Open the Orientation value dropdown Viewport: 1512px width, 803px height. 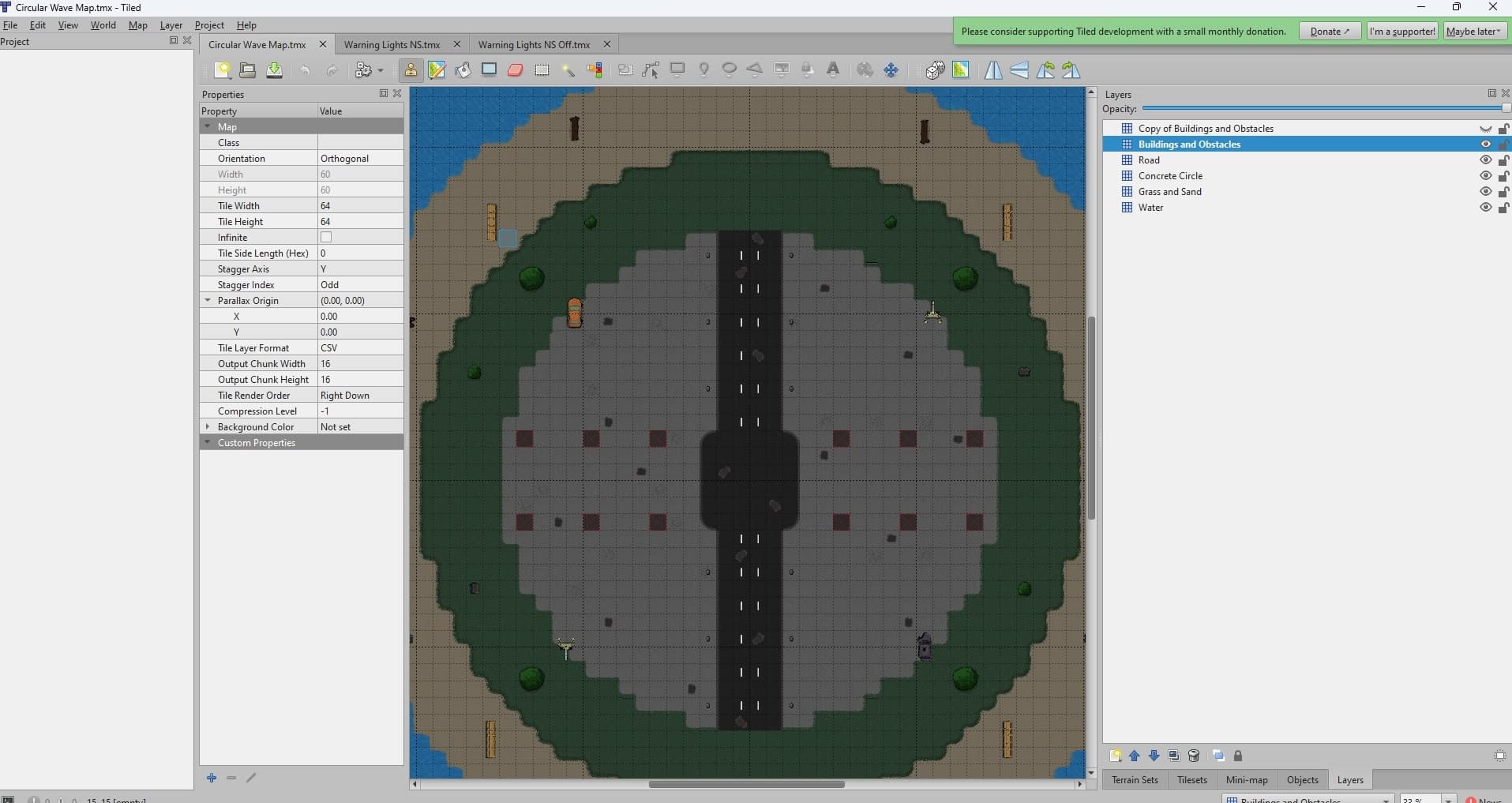(x=360, y=158)
